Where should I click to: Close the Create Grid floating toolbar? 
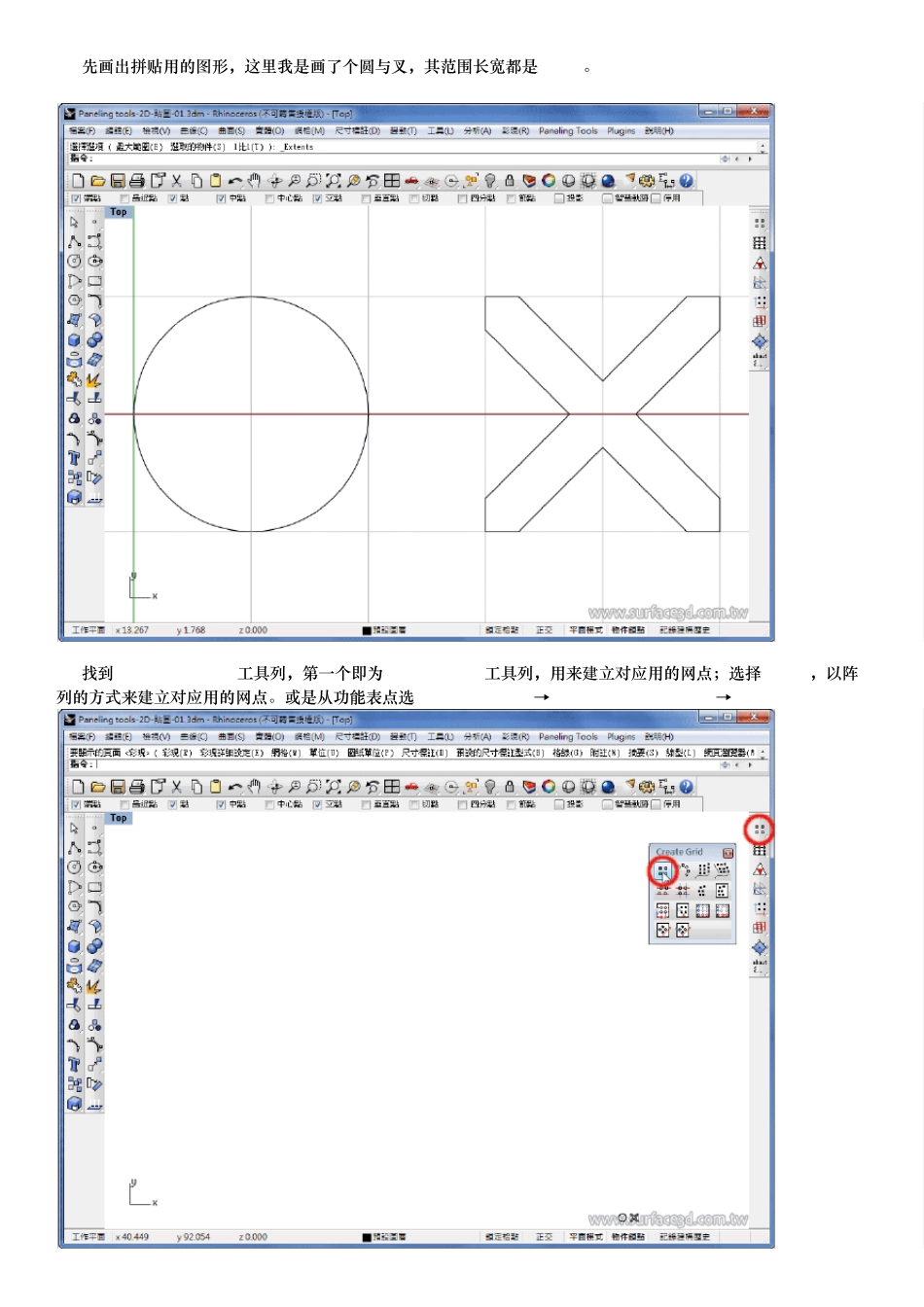point(728,852)
